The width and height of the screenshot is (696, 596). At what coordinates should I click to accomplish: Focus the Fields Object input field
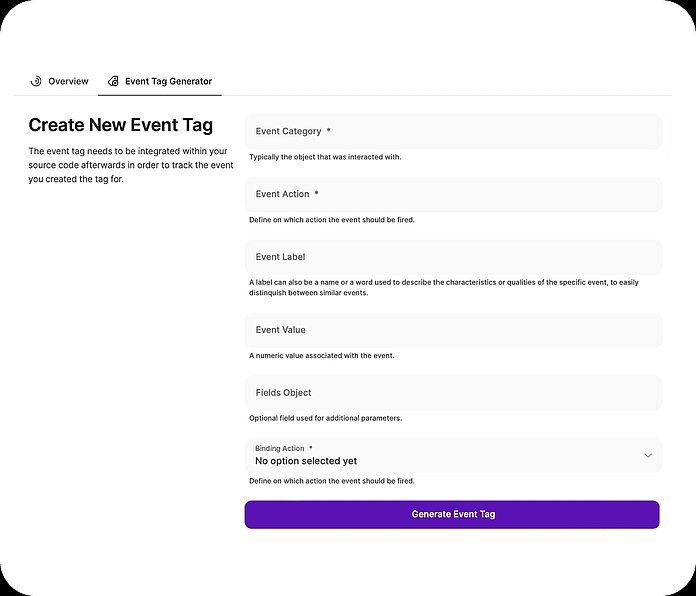453,393
